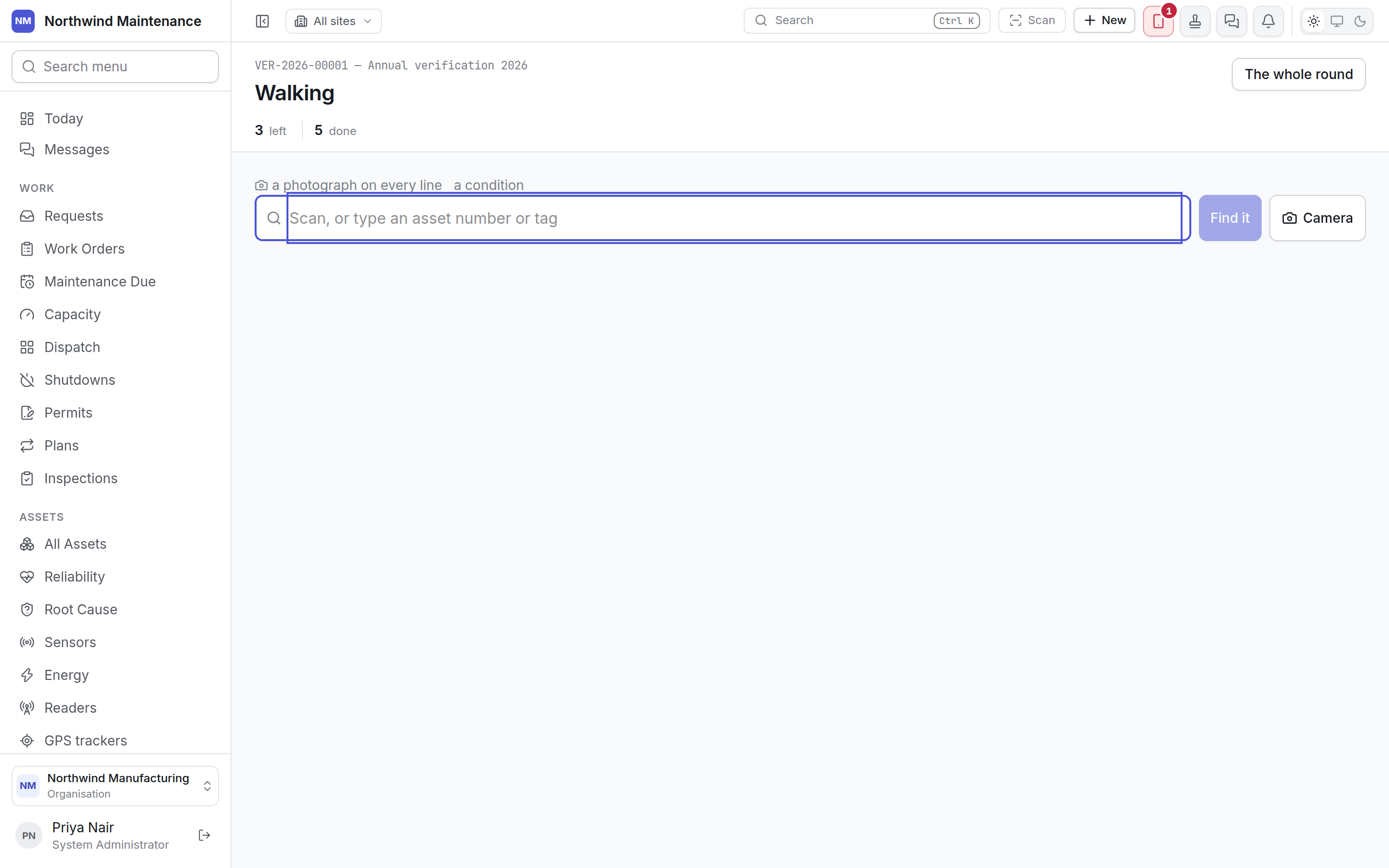Switch to dark theme

1360,21
